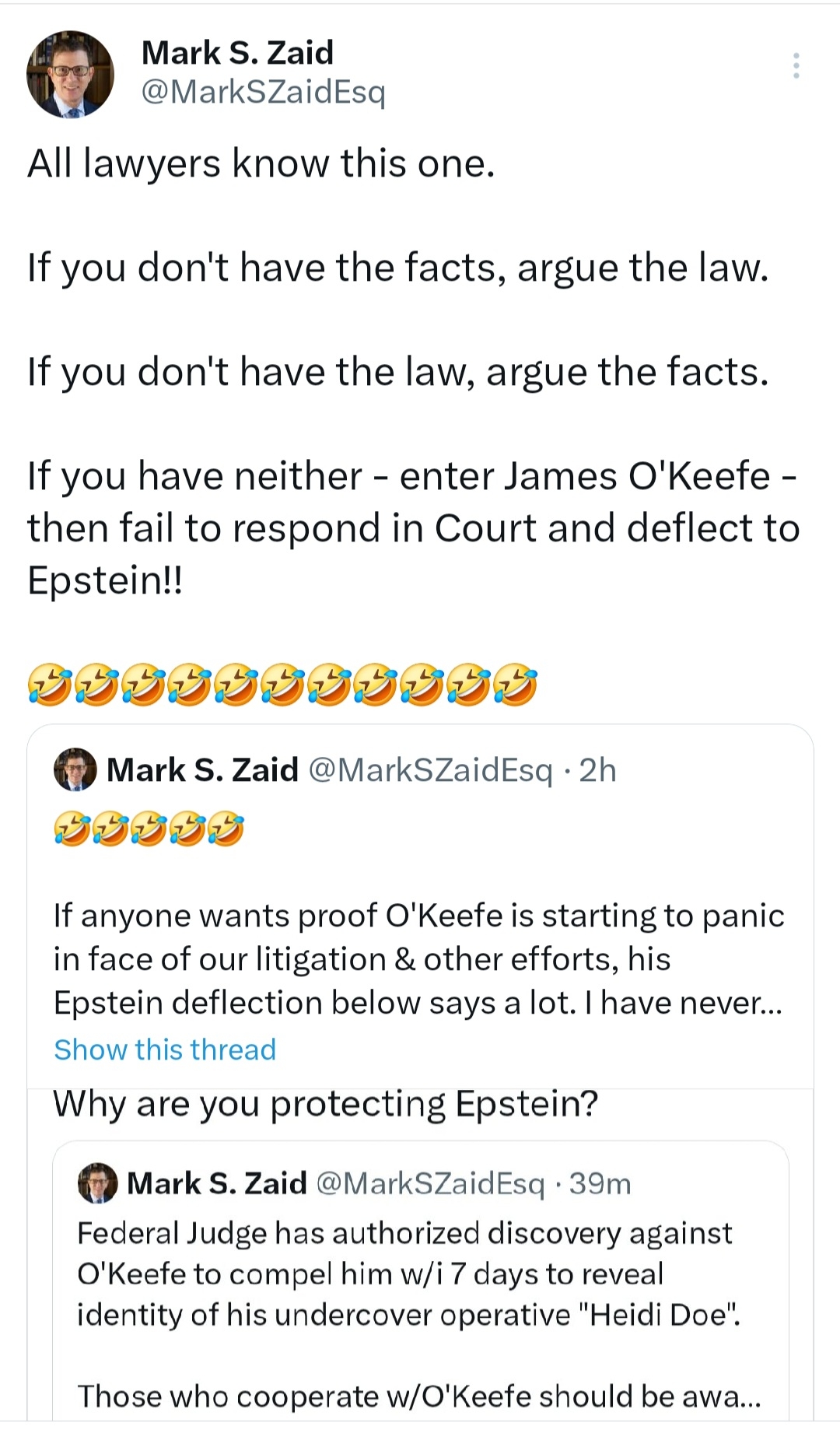Tap the @MarkSZaidEsq handle in the 39m quote
This screenshot has height=1454, width=840.
click(431, 1183)
